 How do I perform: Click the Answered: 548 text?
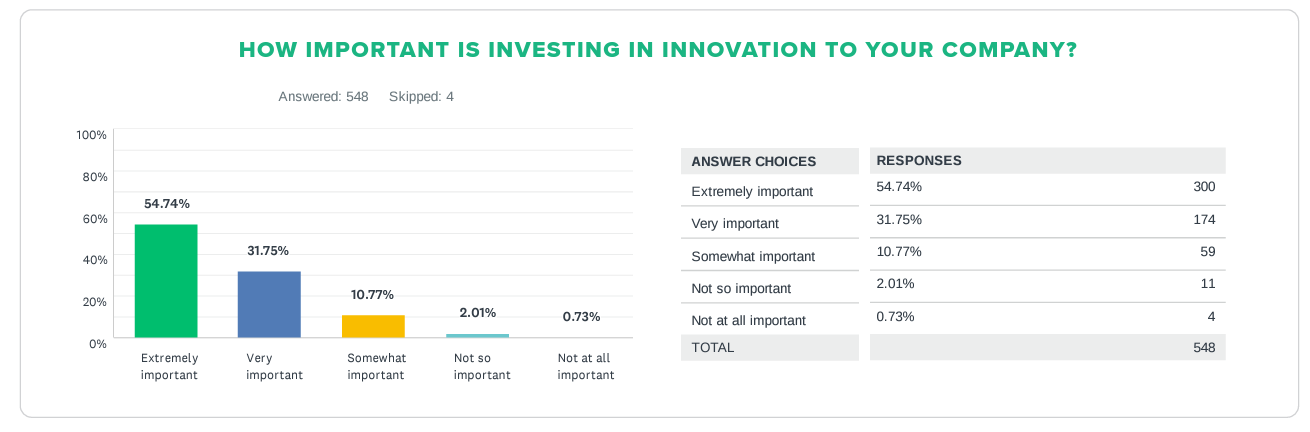tap(323, 97)
